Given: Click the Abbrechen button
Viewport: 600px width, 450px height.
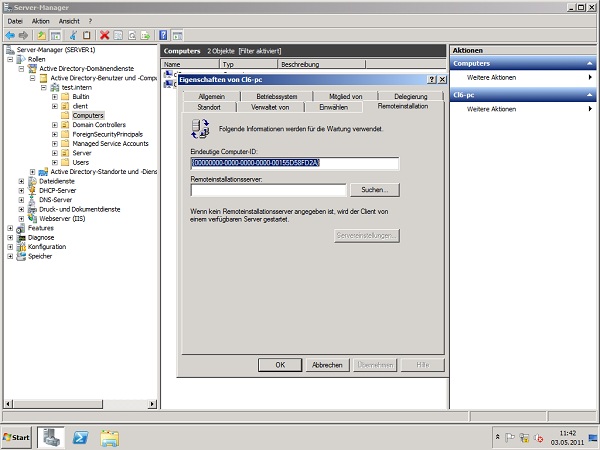Looking at the screenshot, I should 327,365.
